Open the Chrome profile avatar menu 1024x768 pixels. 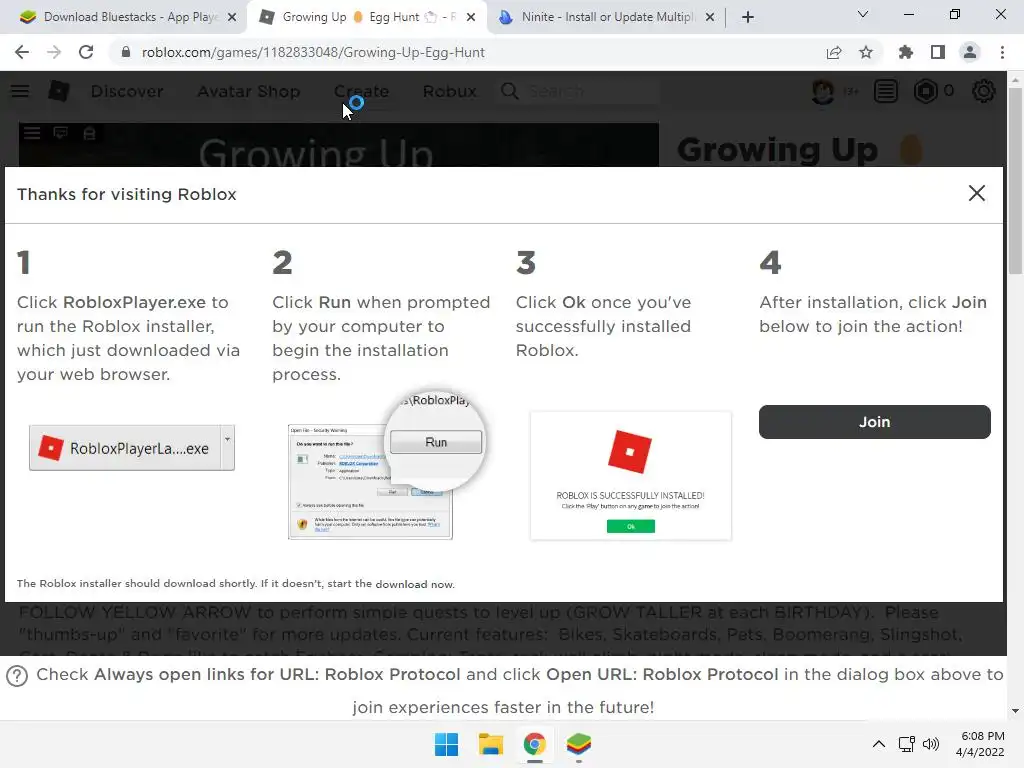970,52
